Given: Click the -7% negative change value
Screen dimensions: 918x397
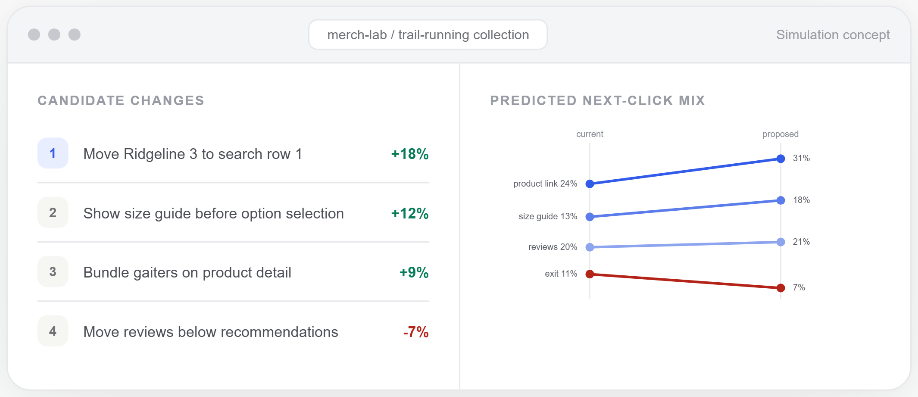Looking at the screenshot, I should pyautogui.click(x=416, y=332).
